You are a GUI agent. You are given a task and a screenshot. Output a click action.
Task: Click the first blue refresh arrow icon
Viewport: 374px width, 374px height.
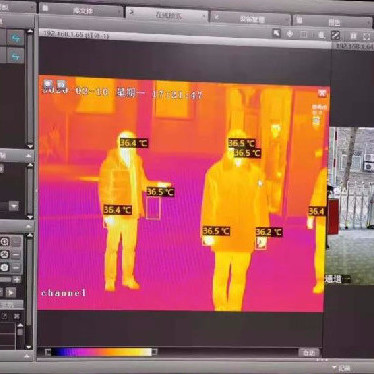click(x=15, y=38)
